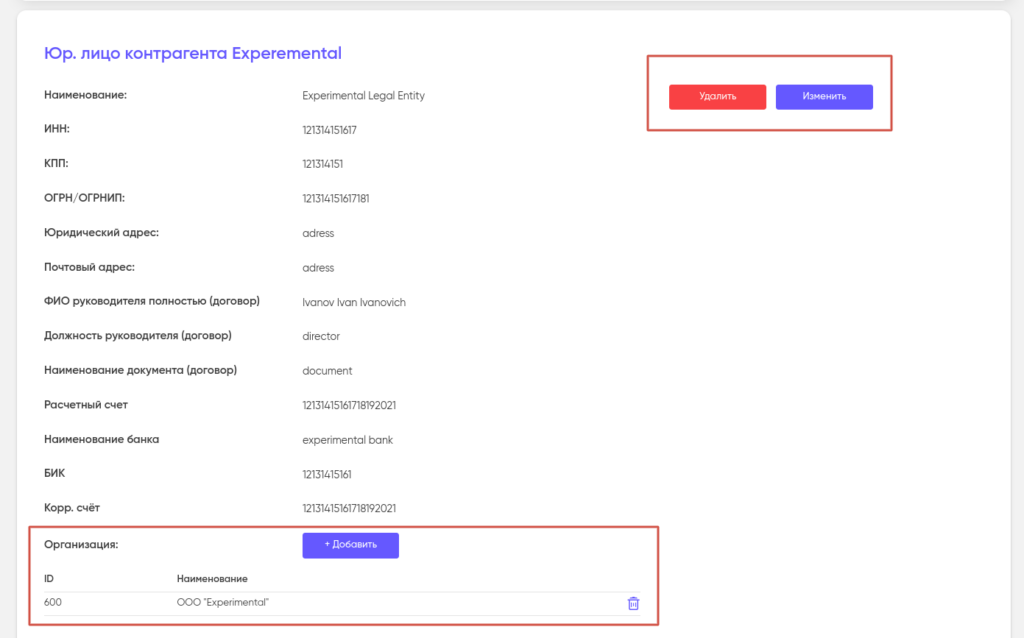Click the ИНН value 121314151617
Viewport: 1024px width, 638px height.
tap(329, 130)
